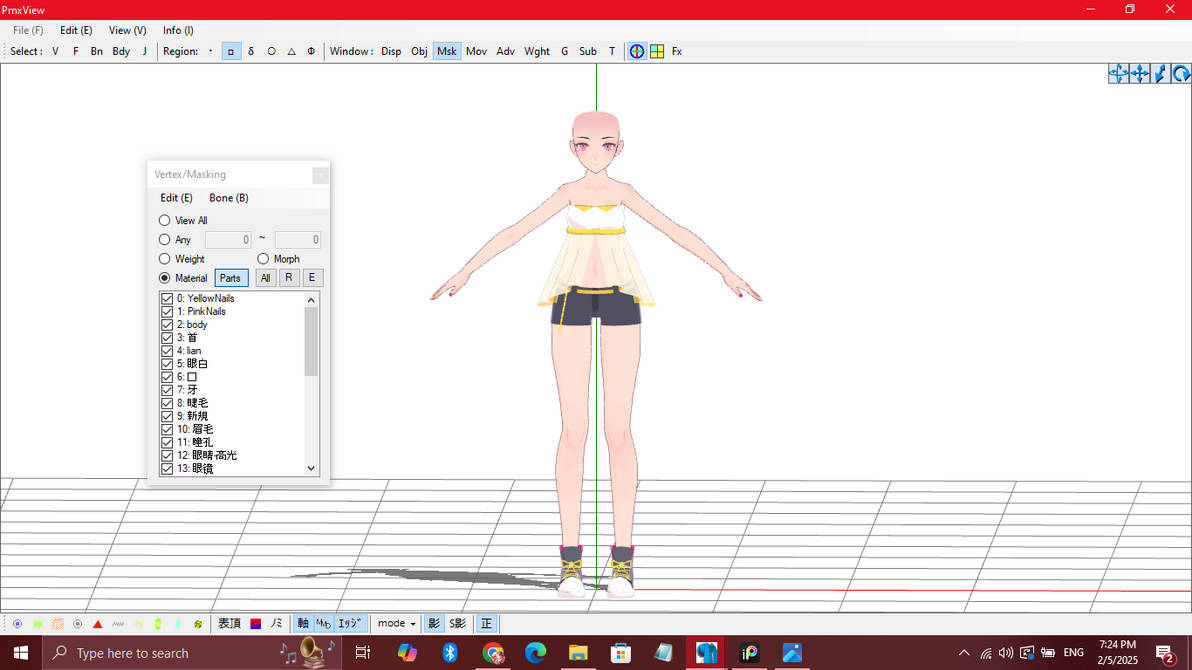Uncheck the 4: lian material
This screenshot has height=670, width=1192.
click(167, 351)
